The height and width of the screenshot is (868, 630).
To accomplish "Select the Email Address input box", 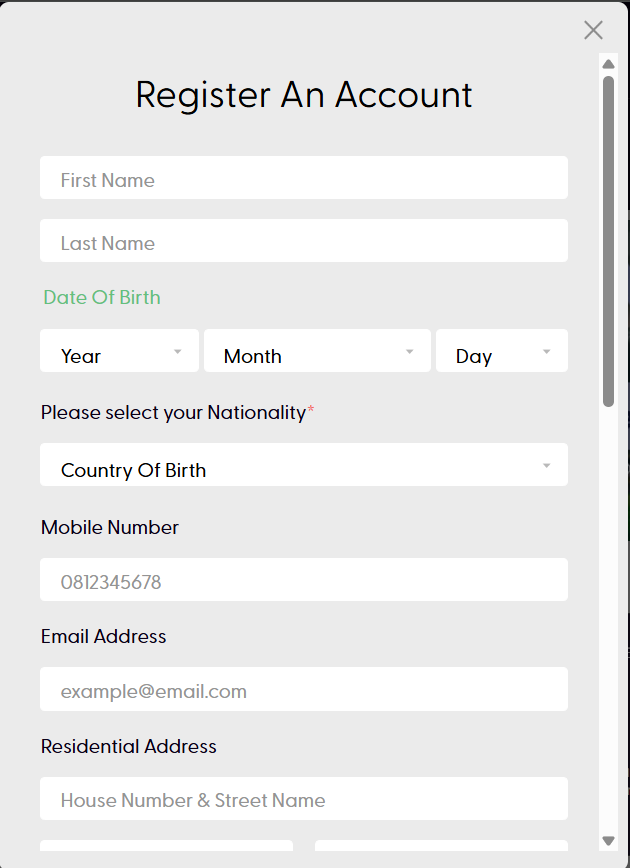I will [303, 689].
